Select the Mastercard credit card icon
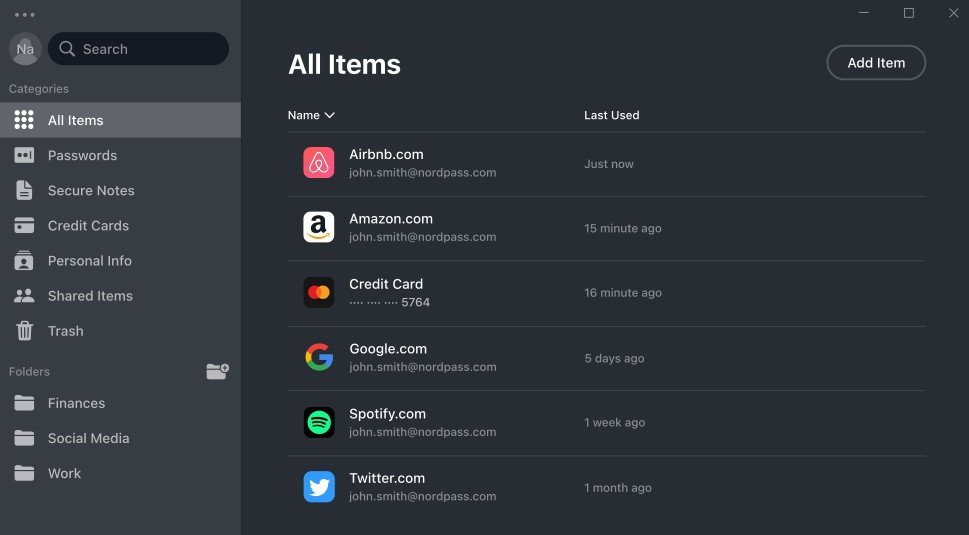 pos(319,292)
